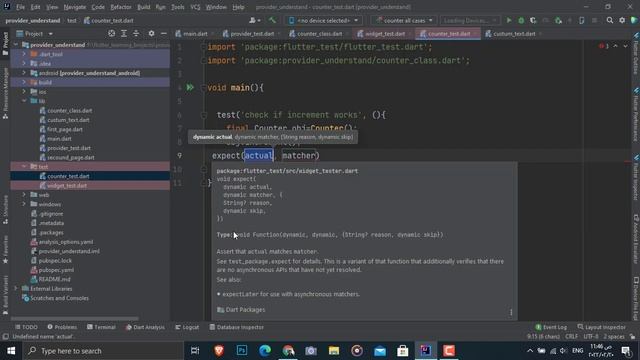Open the Problems tool window

[62, 327]
